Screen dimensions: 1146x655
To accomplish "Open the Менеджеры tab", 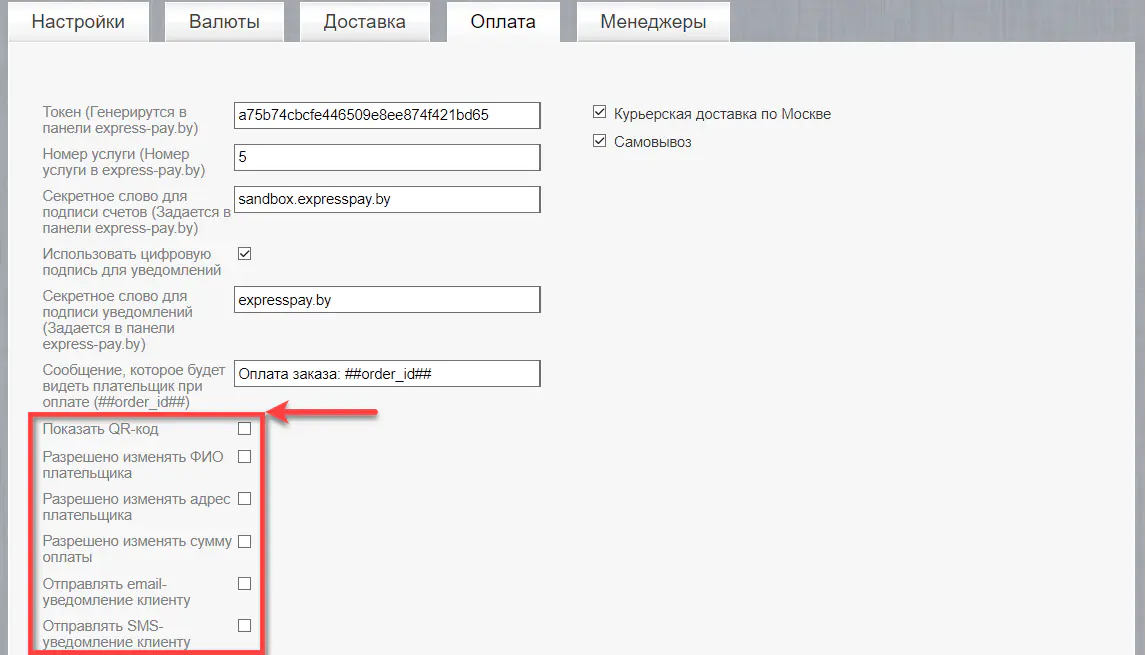I will click(x=653, y=20).
